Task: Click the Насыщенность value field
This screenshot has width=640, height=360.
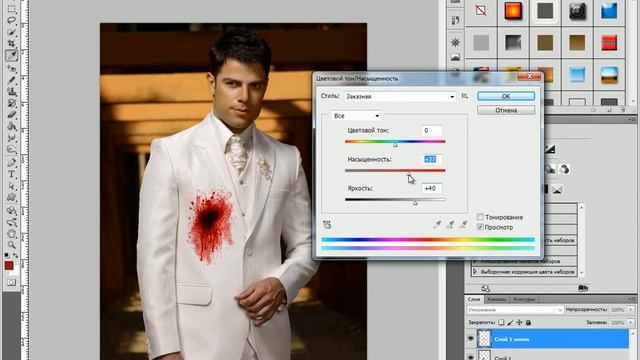Action: [x=432, y=160]
